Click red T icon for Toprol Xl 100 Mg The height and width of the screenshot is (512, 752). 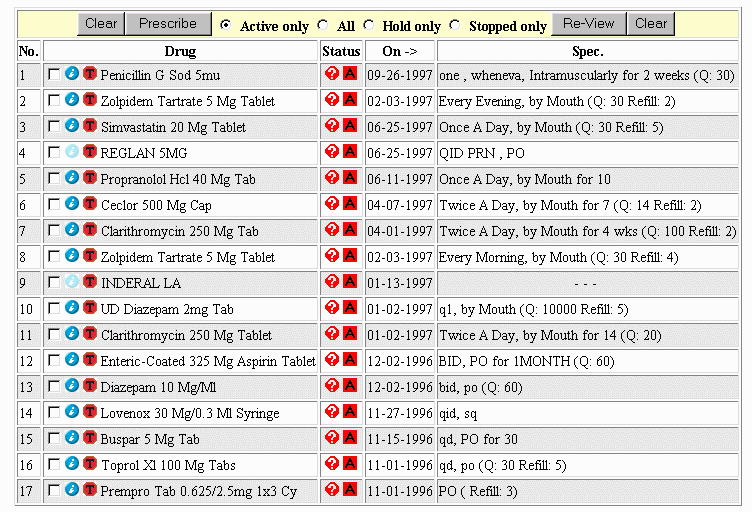click(x=90, y=464)
